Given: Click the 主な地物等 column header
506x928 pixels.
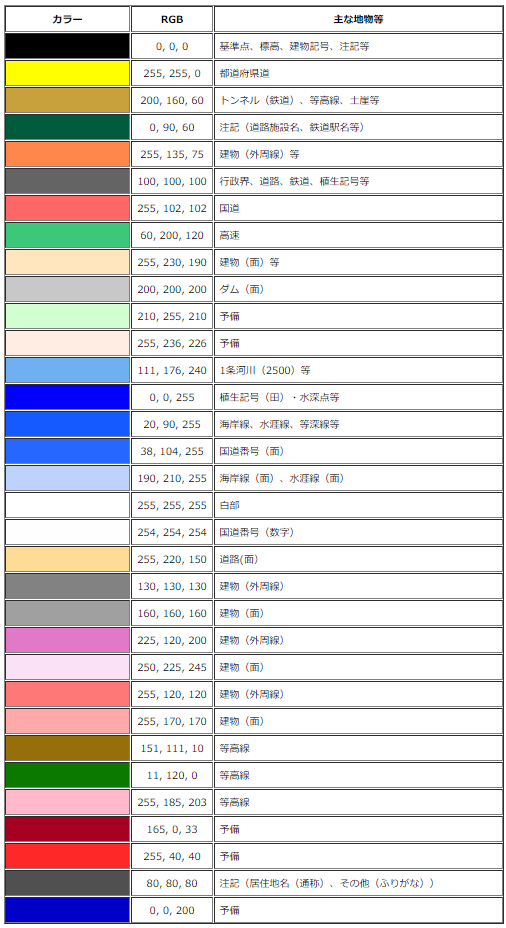Looking at the screenshot, I should coord(358,20).
